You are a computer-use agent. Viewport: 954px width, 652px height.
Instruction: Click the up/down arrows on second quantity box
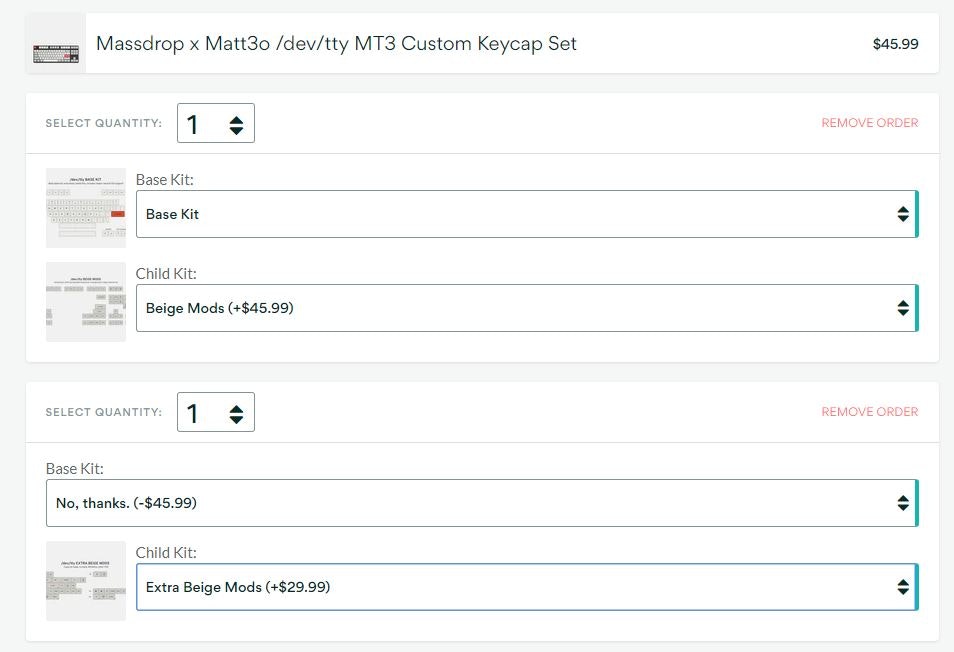pyautogui.click(x=236, y=414)
